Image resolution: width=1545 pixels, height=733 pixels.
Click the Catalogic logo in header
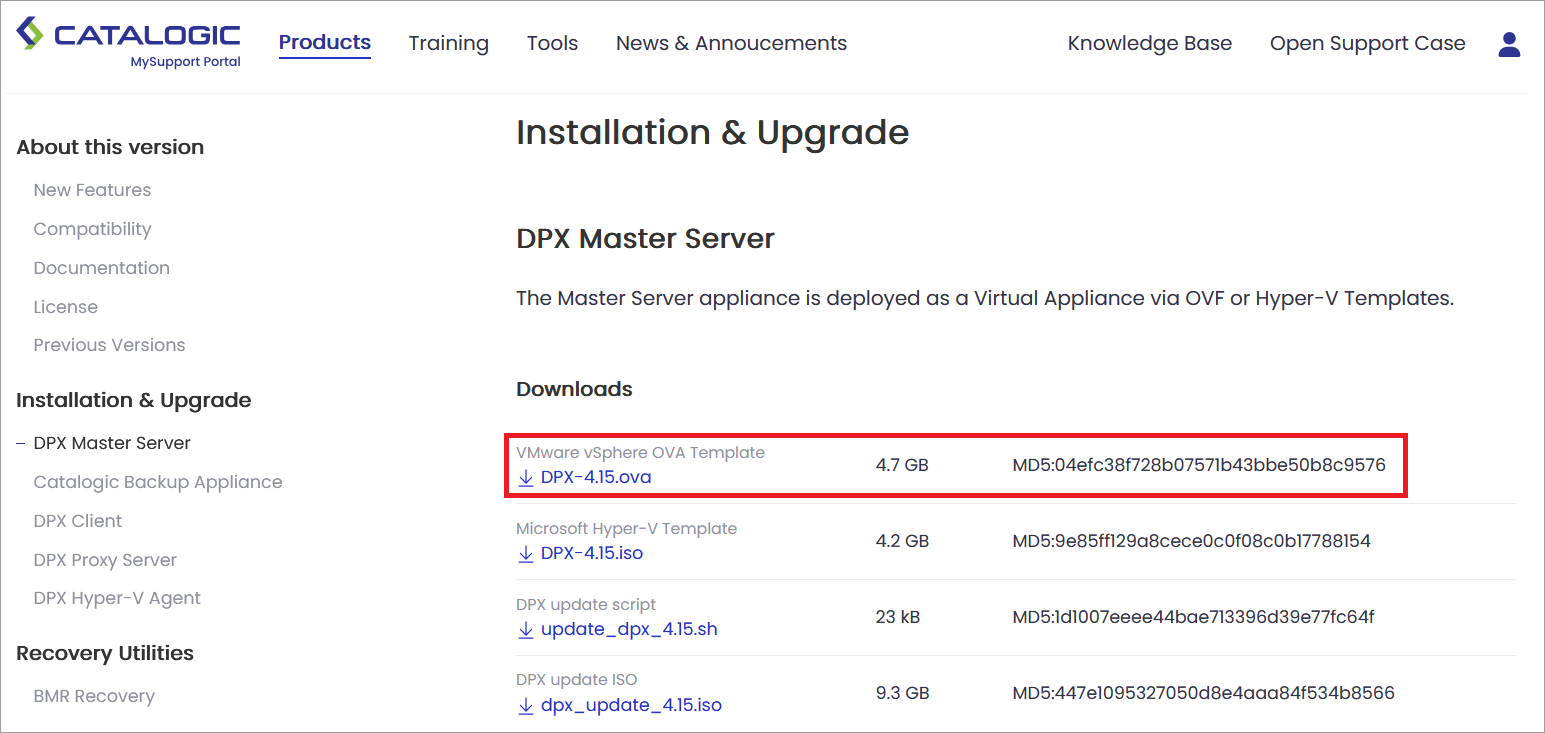[x=129, y=42]
